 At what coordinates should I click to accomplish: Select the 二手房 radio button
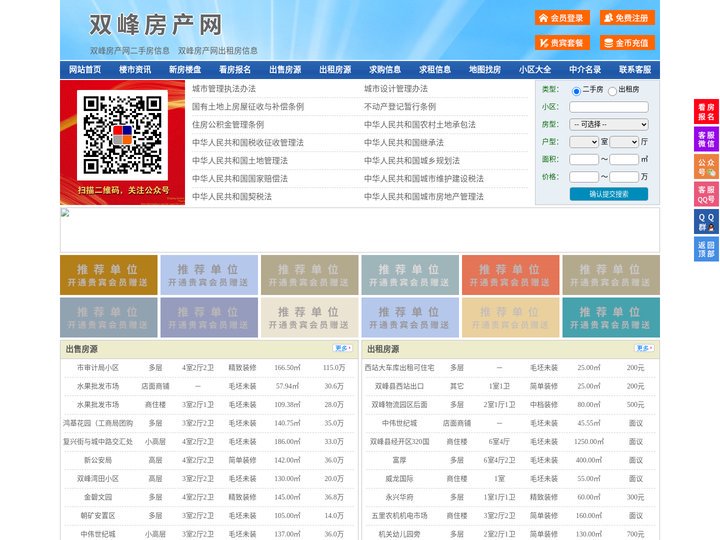click(x=576, y=91)
